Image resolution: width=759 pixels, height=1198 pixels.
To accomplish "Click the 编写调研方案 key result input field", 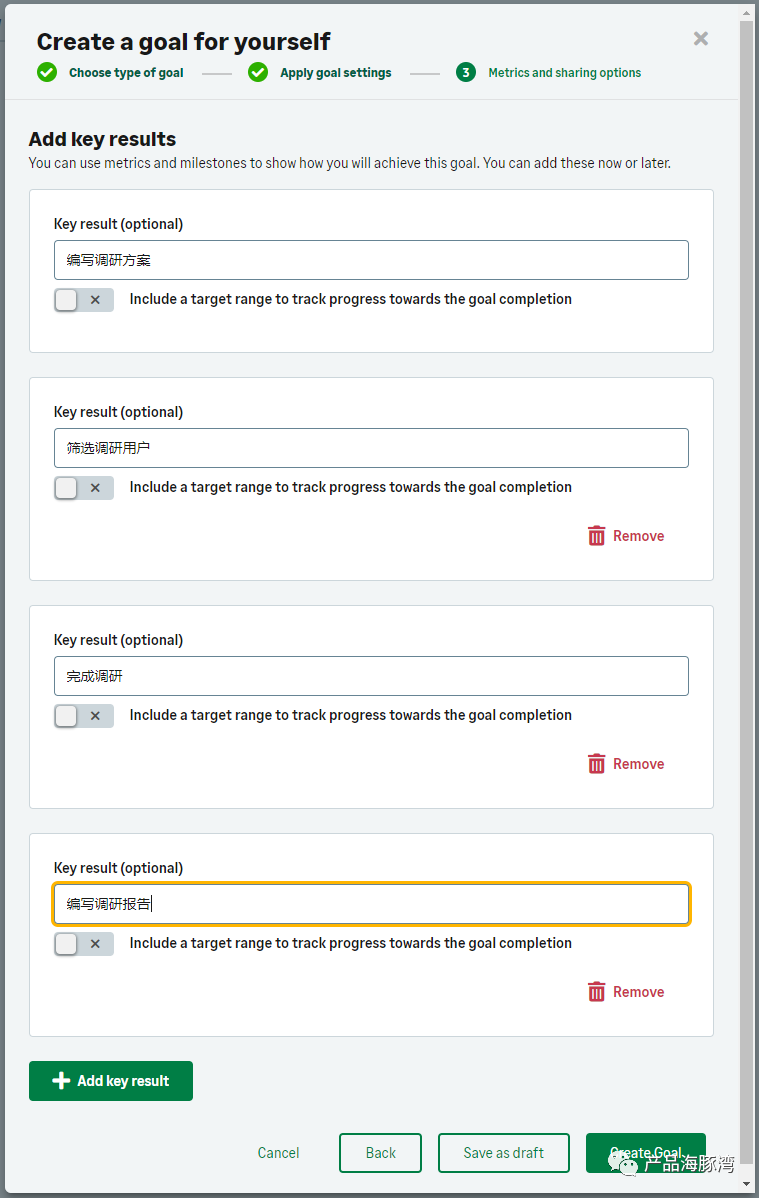I will pyautogui.click(x=371, y=260).
